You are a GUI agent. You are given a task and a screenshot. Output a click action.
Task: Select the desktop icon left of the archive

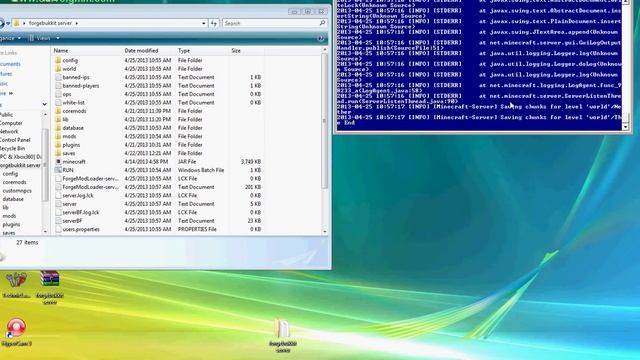tap(16, 280)
